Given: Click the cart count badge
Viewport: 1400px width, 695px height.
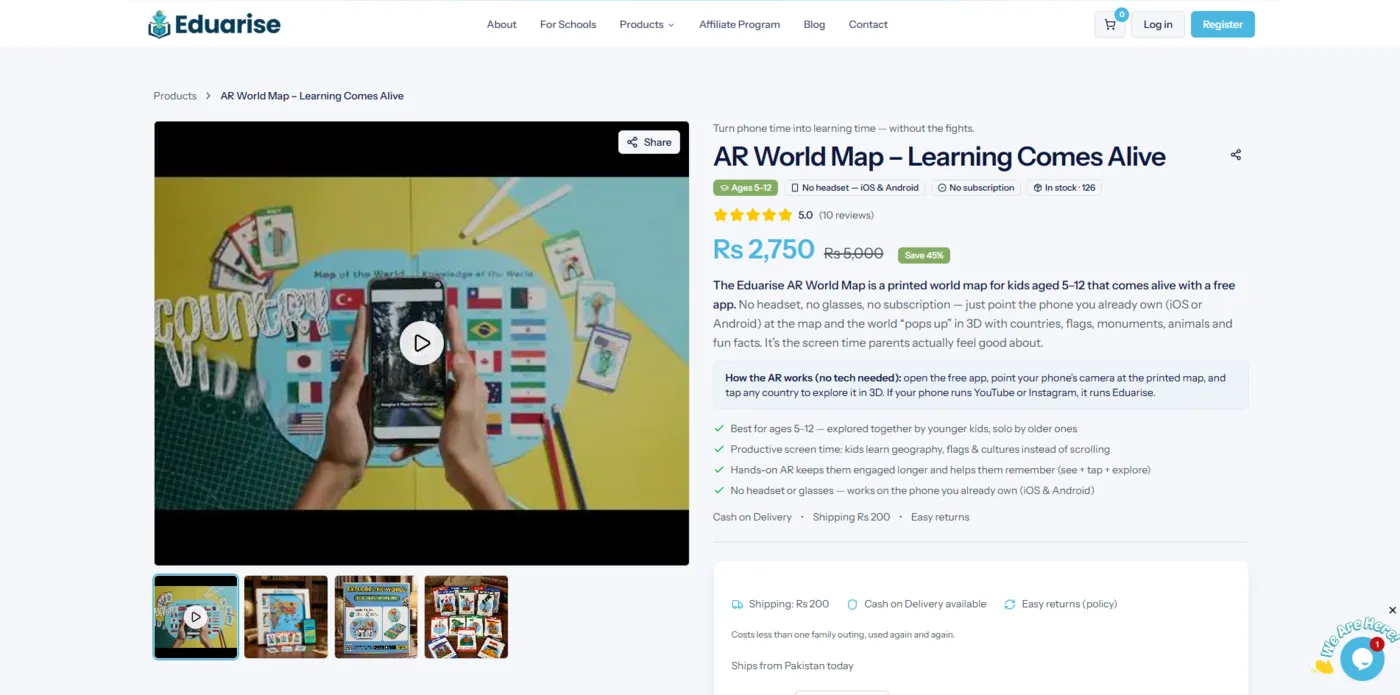Looking at the screenshot, I should click(1122, 15).
